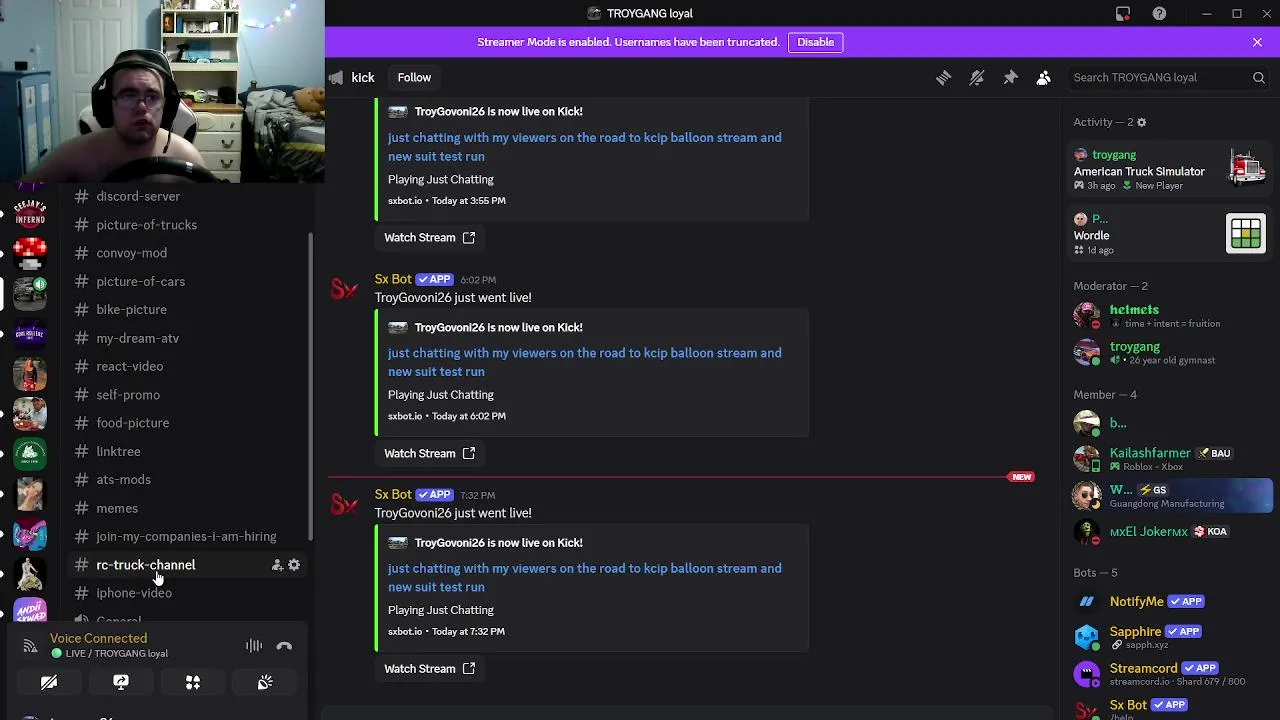Toggle channel notification bell mute
Image resolution: width=1280 pixels, height=720 pixels.
(977, 78)
